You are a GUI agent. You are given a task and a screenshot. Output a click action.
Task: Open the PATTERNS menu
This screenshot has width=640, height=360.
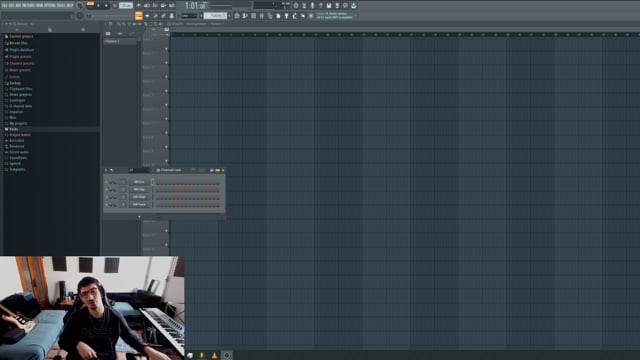coord(28,6)
